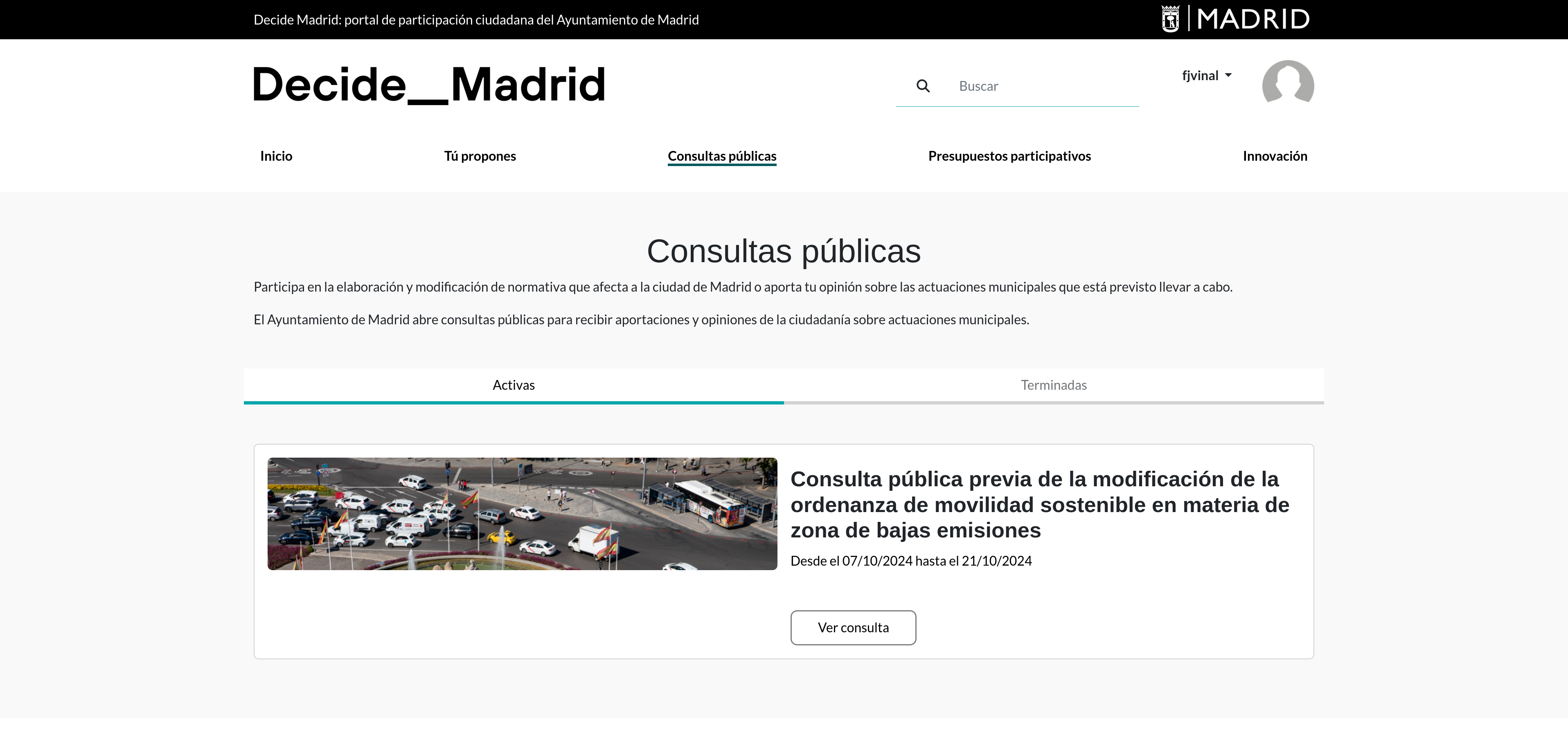Click the Consultas públicas page heading
This screenshot has width=1568, height=737.
point(784,252)
